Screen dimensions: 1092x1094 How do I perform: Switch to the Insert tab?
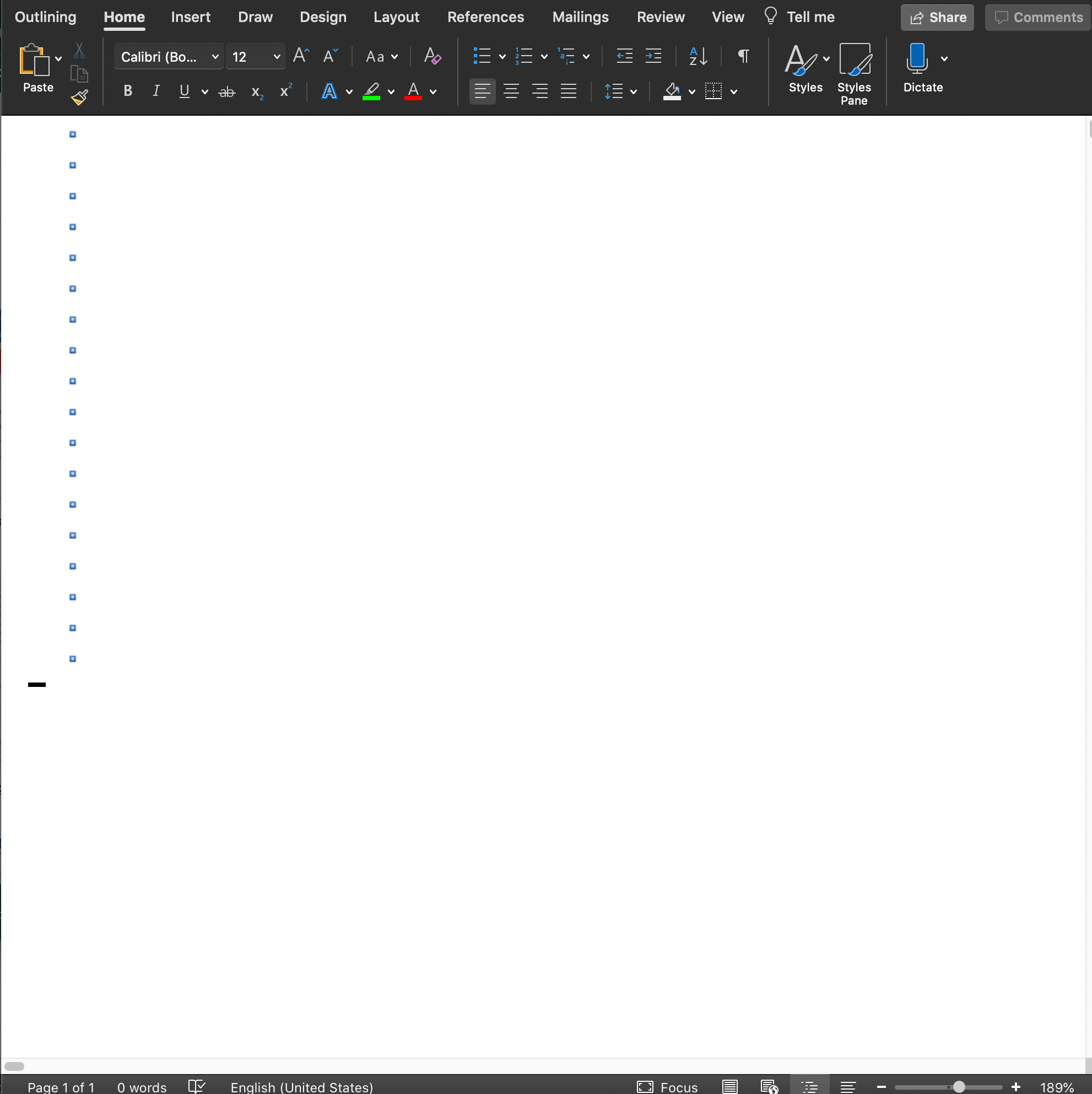tap(190, 17)
